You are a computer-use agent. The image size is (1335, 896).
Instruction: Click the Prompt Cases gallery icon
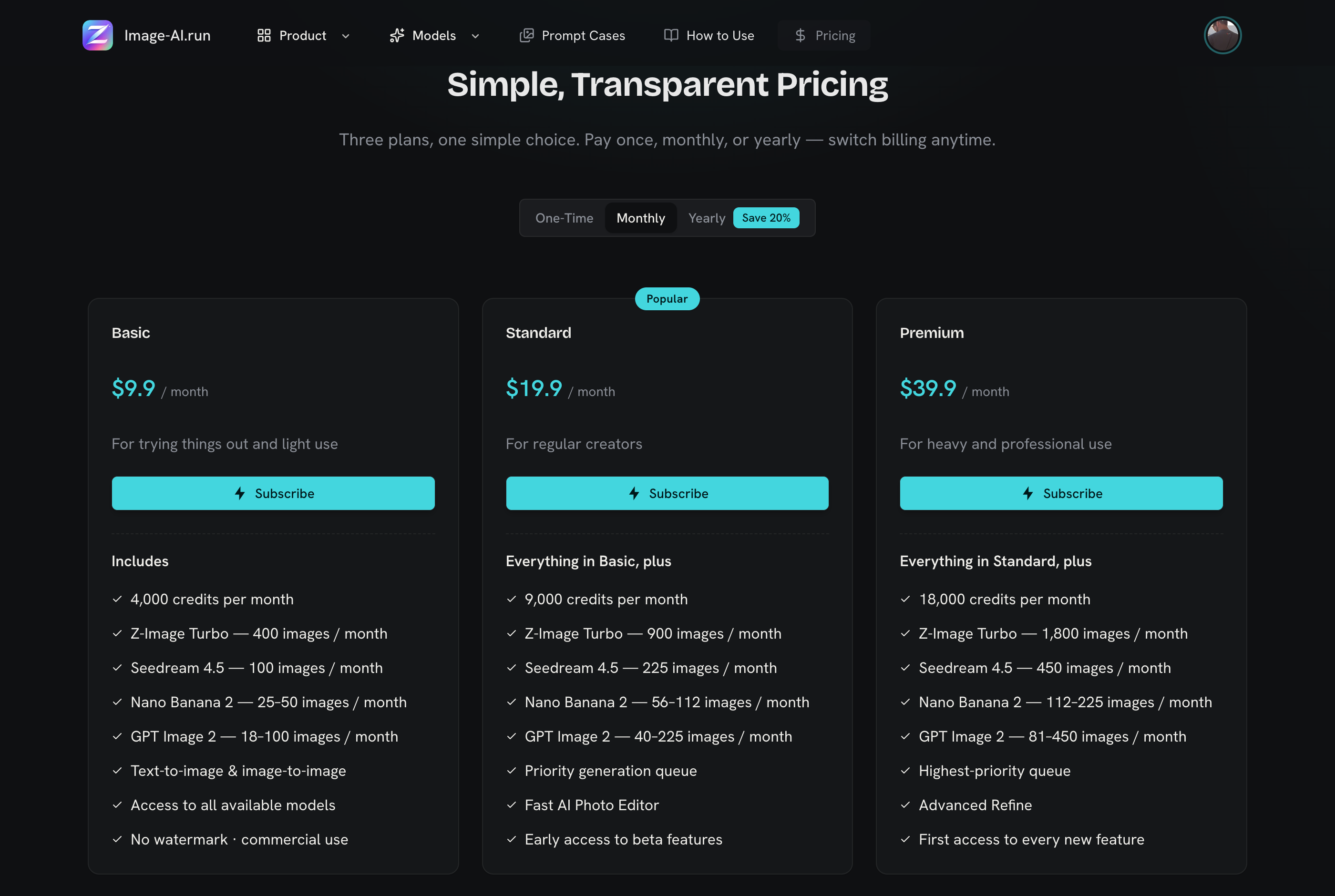pos(526,35)
